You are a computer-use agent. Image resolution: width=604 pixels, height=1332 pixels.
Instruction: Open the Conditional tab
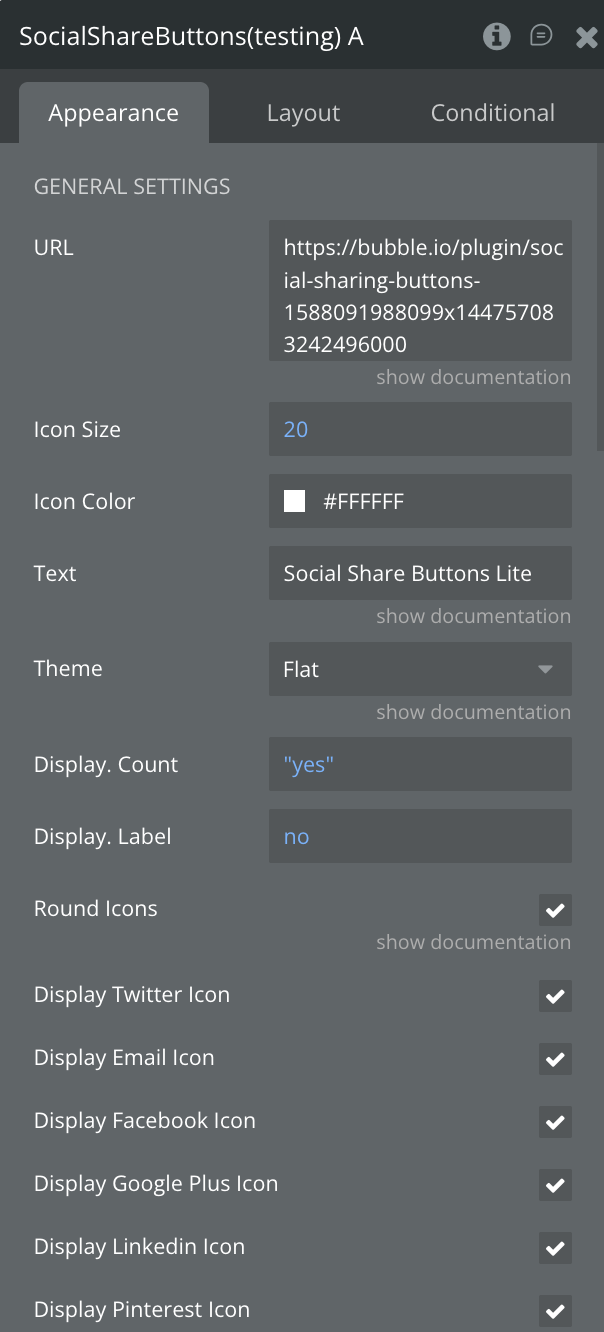click(x=492, y=113)
